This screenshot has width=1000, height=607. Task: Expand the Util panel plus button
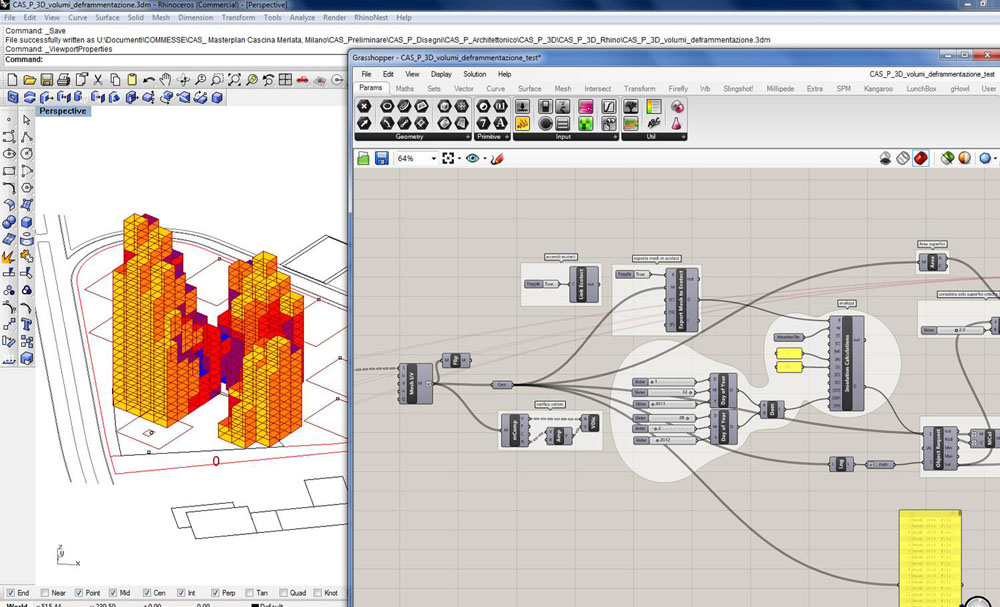pyautogui.click(x=683, y=136)
